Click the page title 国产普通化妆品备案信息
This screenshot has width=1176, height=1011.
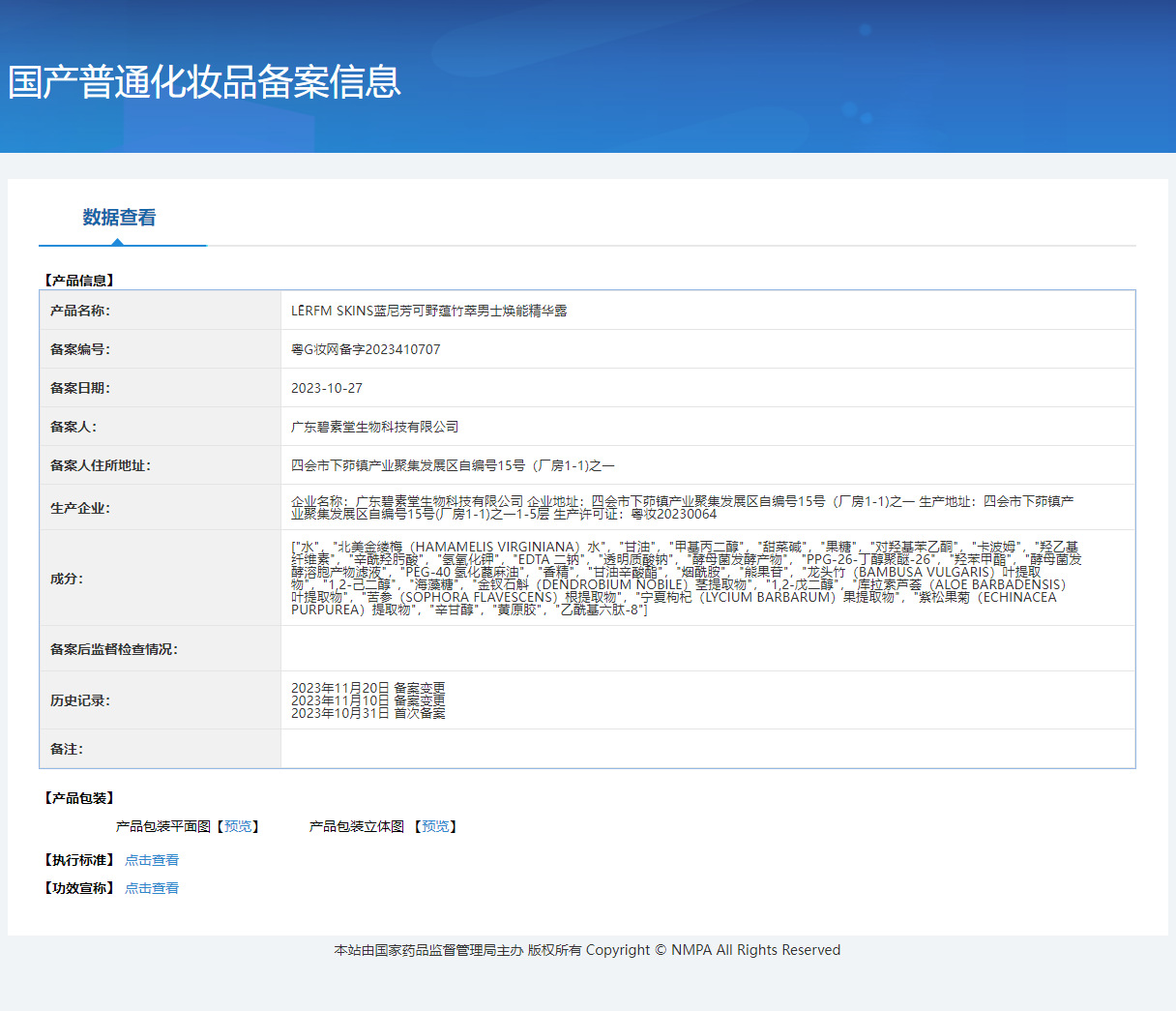click(204, 82)
